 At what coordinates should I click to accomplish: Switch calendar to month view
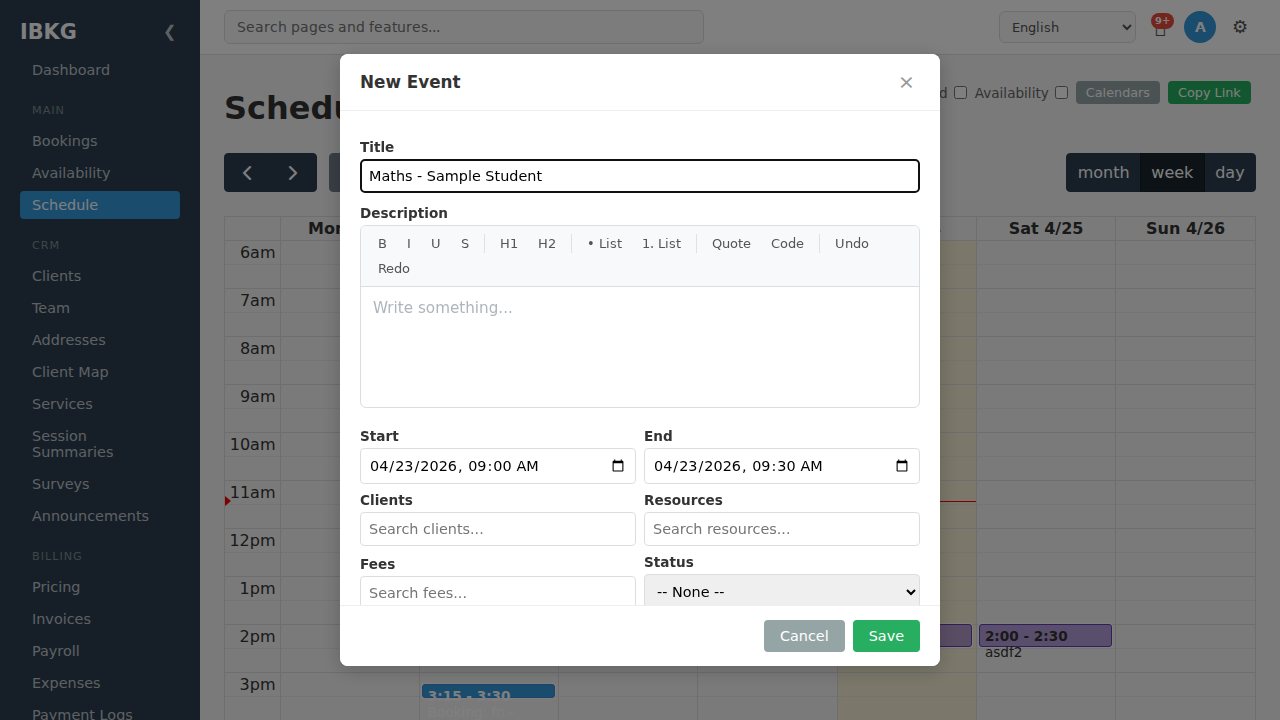(1103, 173)
